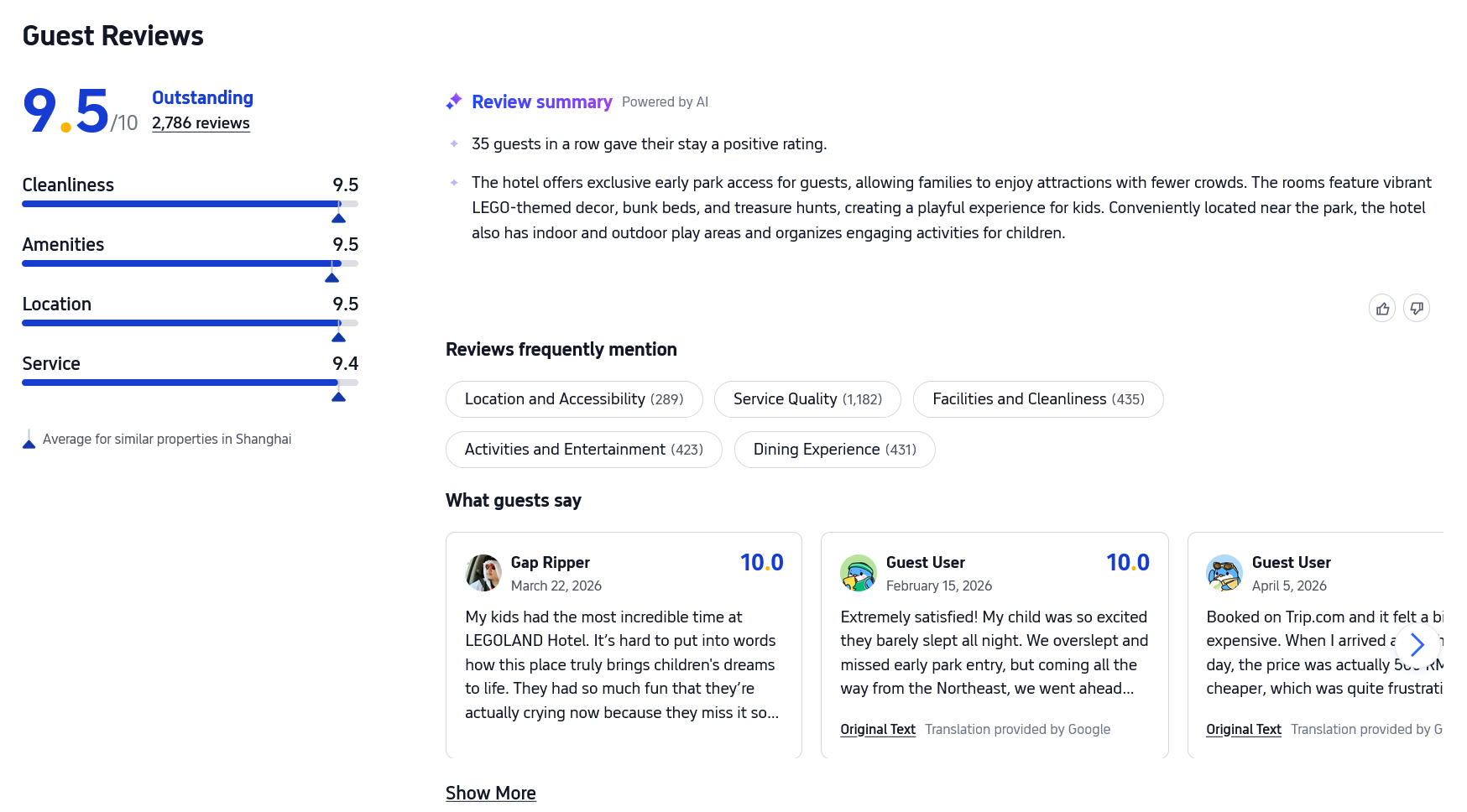This screenshot has width=1467, height=812.
Task: Click the thumbs up helpful icon
Action: (1382, 309)
